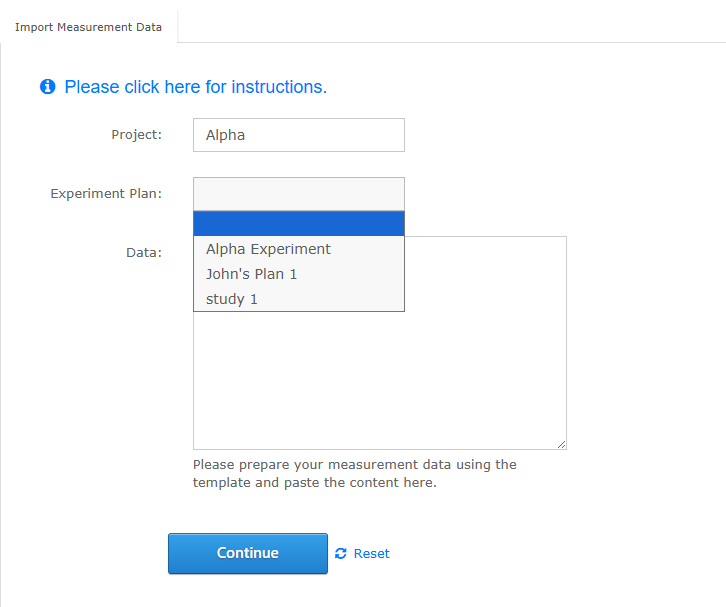Click the circular arrows Reset icon

point(341,554)
